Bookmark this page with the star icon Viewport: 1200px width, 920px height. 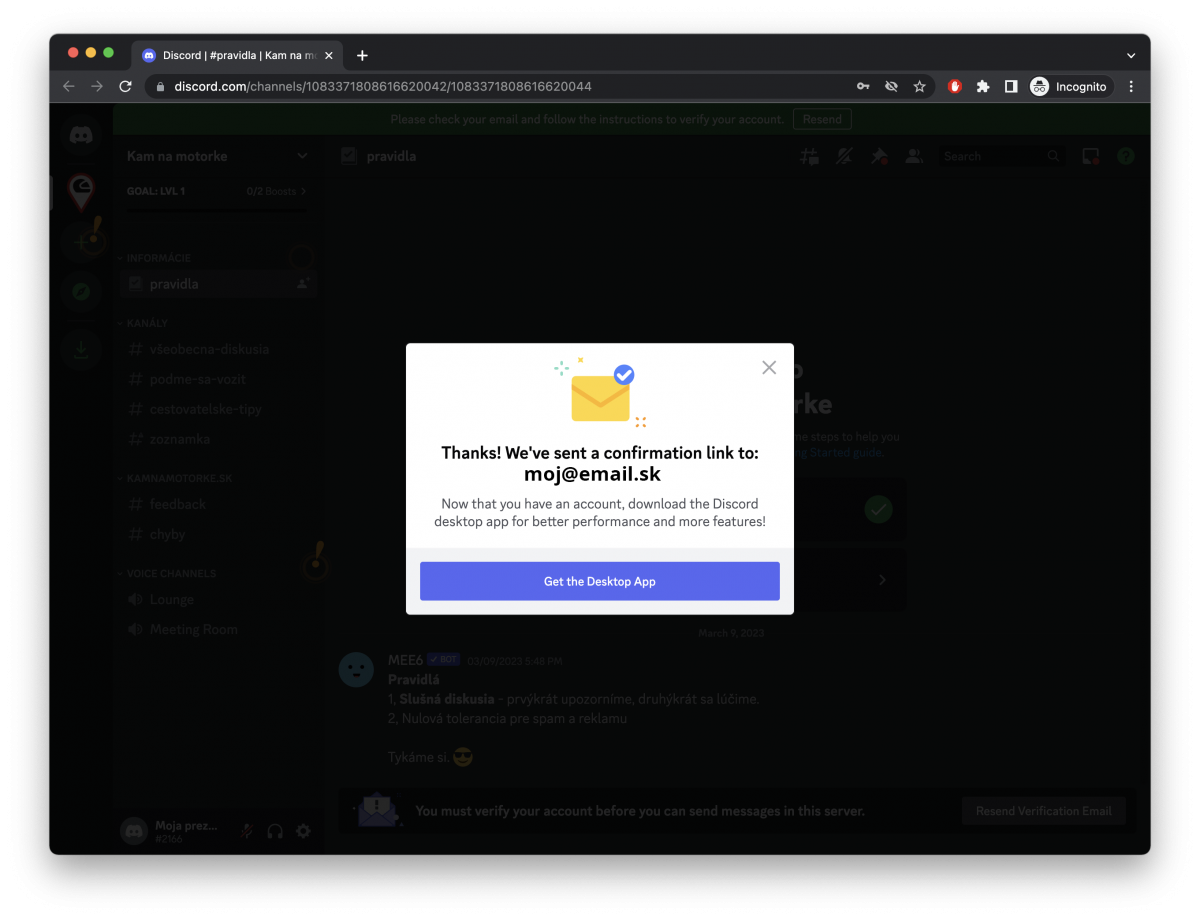[920, 86]
